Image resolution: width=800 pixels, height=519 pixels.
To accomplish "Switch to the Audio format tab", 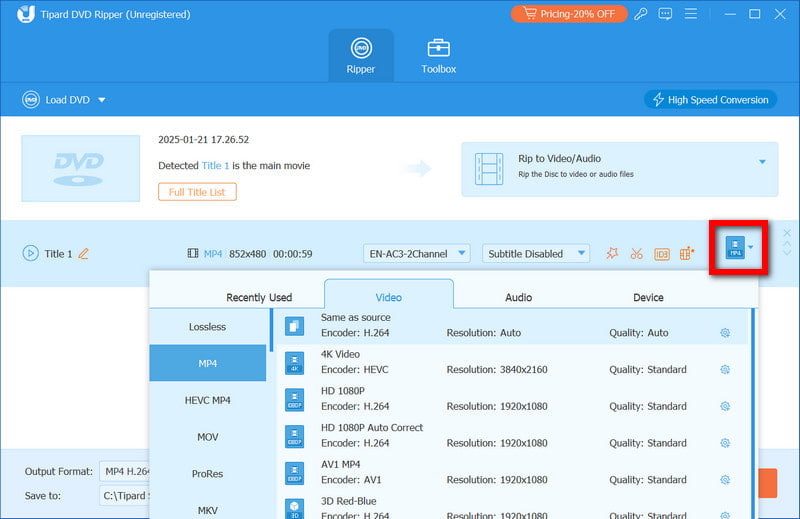I will pyautogui.click(x=518, y=297).
